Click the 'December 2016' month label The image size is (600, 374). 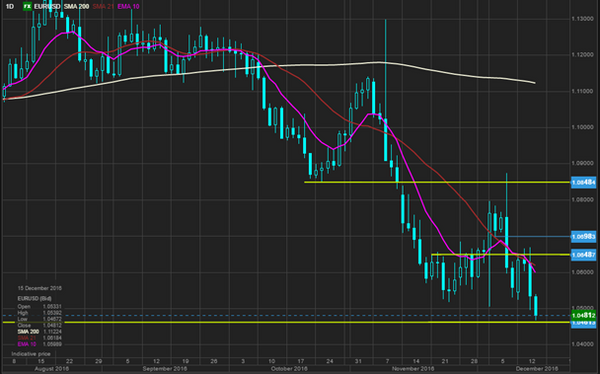537,369
